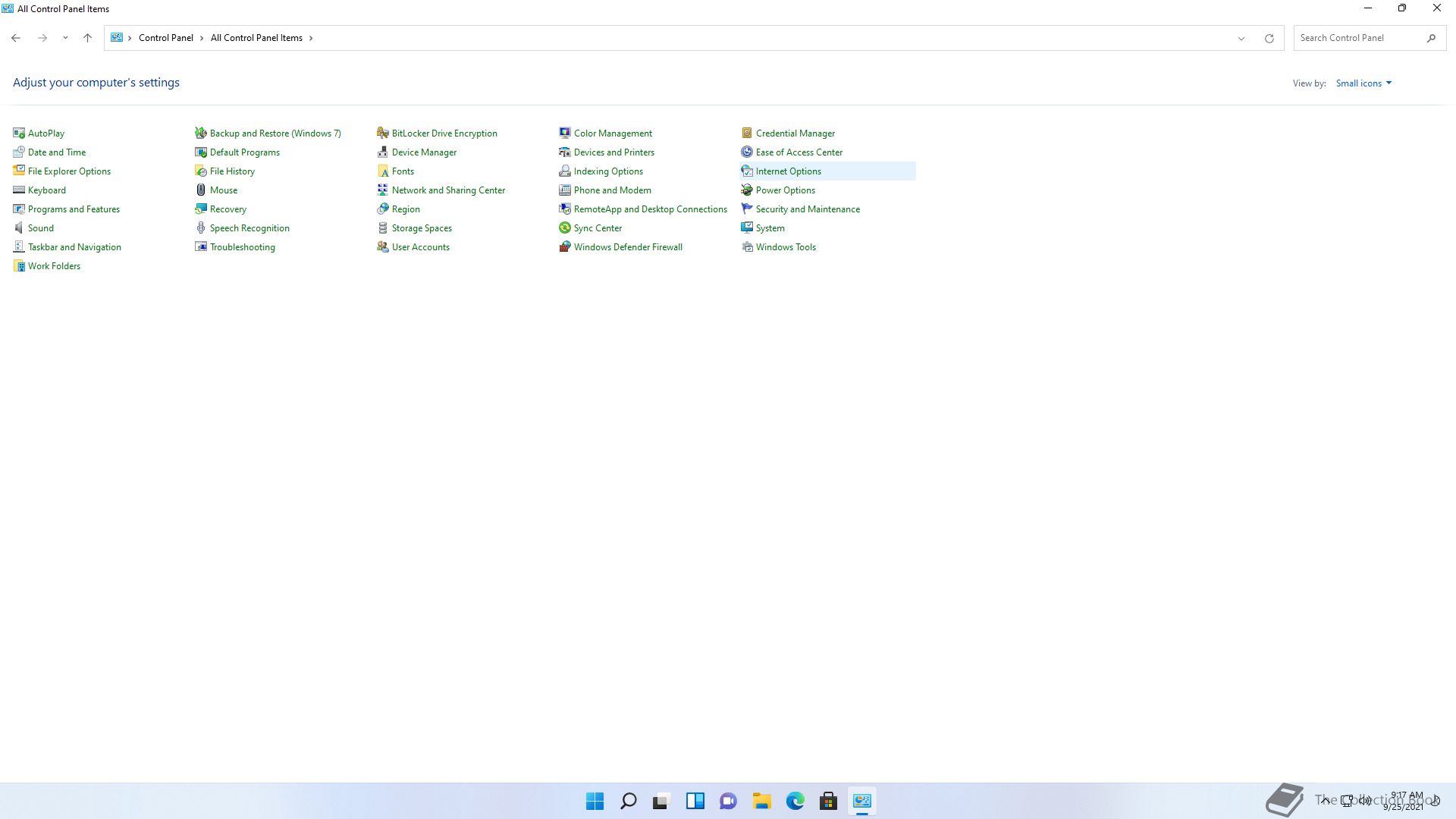The height and width of the screenshot is (819, 1456).
Task: Open the Programs and Features link
Action: tap(74, 209)
